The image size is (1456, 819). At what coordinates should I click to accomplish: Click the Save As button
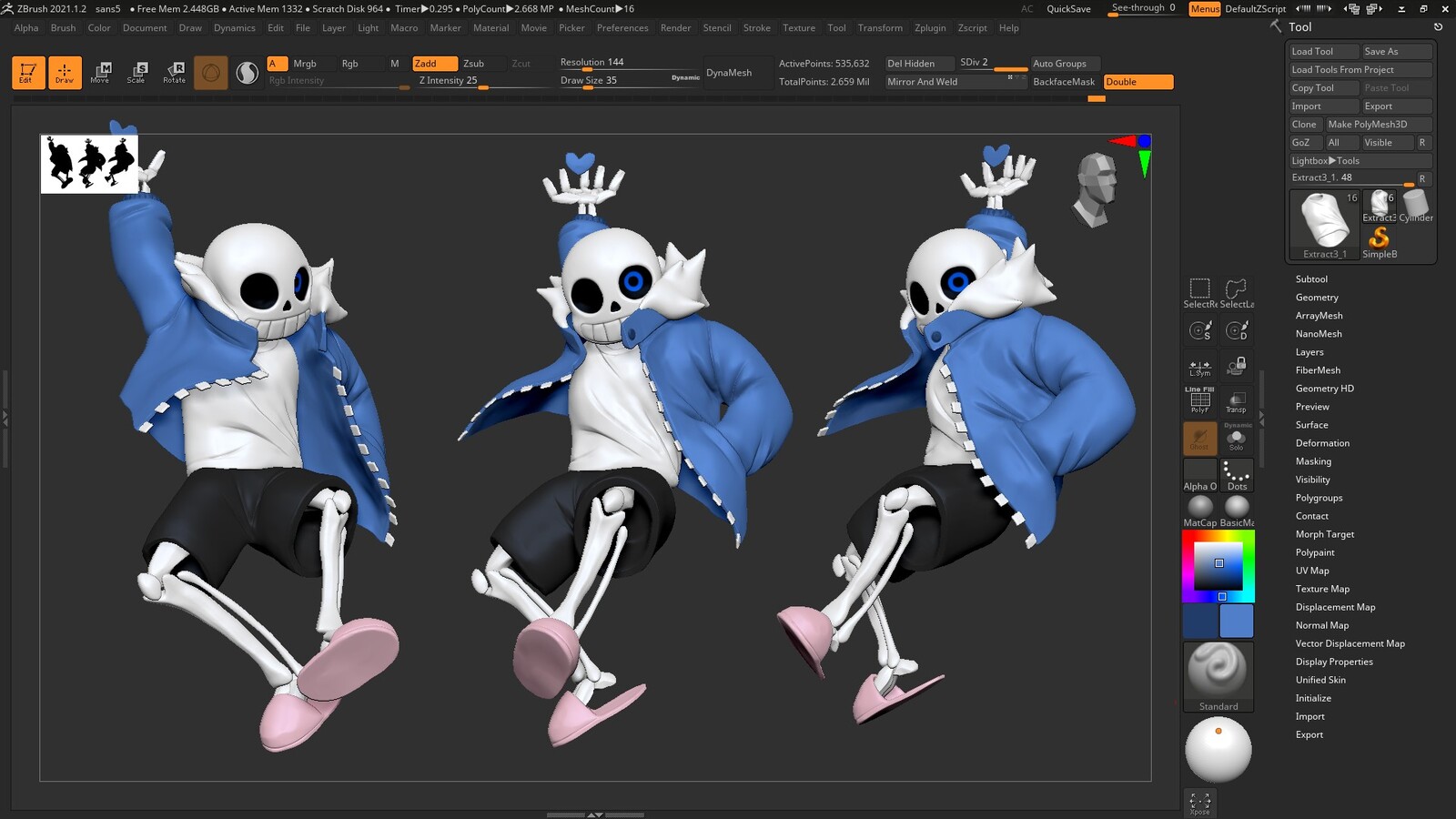(x=1397, y=52)
